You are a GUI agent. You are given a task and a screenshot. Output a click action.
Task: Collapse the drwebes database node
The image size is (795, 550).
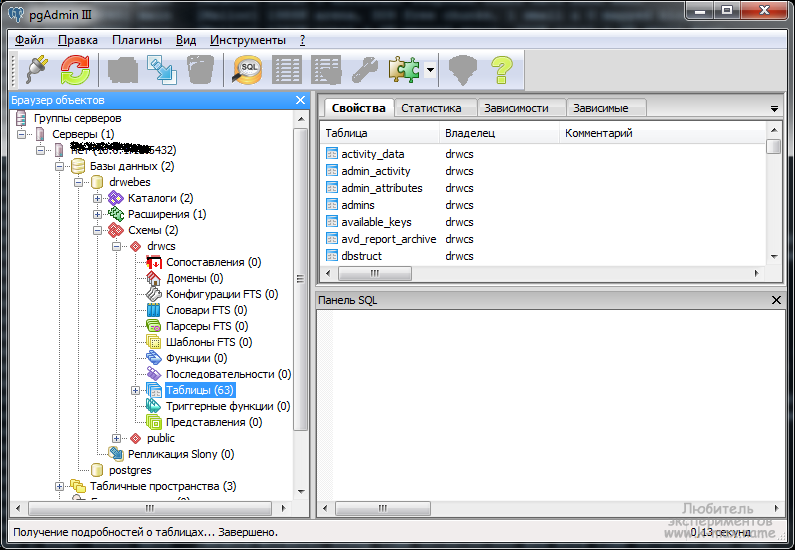click(x=79, y=182)
